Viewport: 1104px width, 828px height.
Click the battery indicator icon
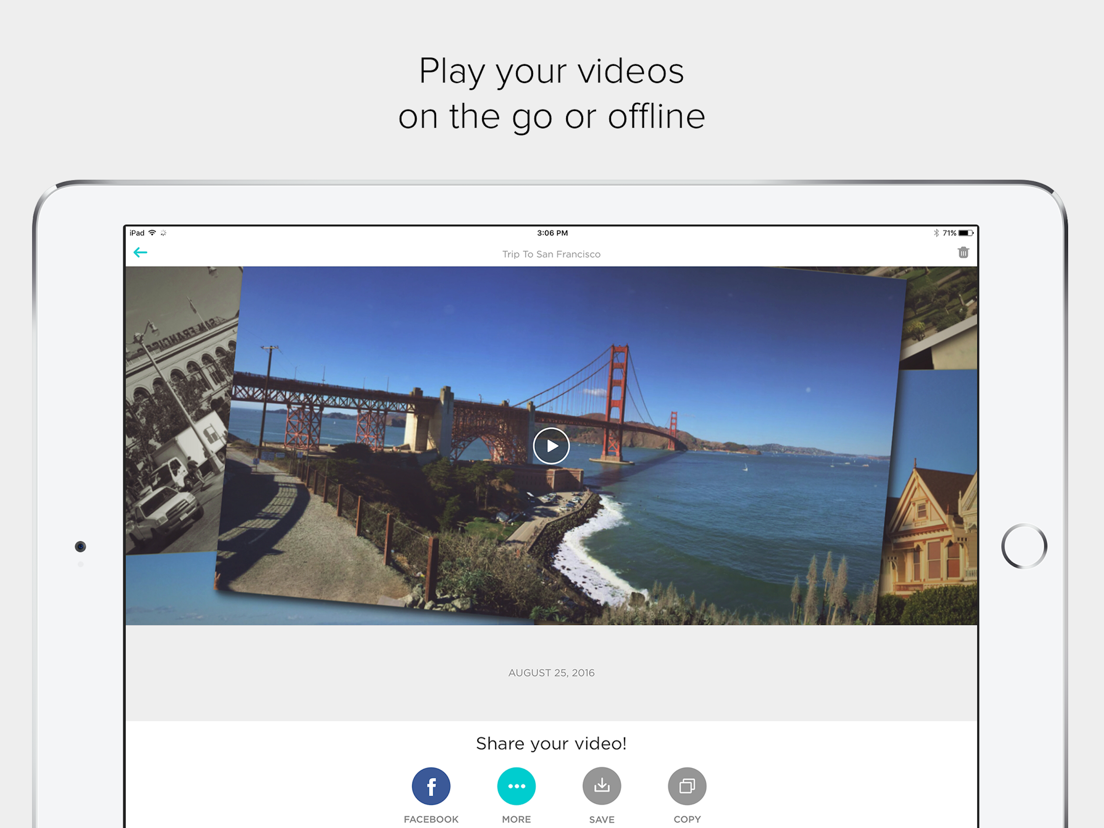966,232
